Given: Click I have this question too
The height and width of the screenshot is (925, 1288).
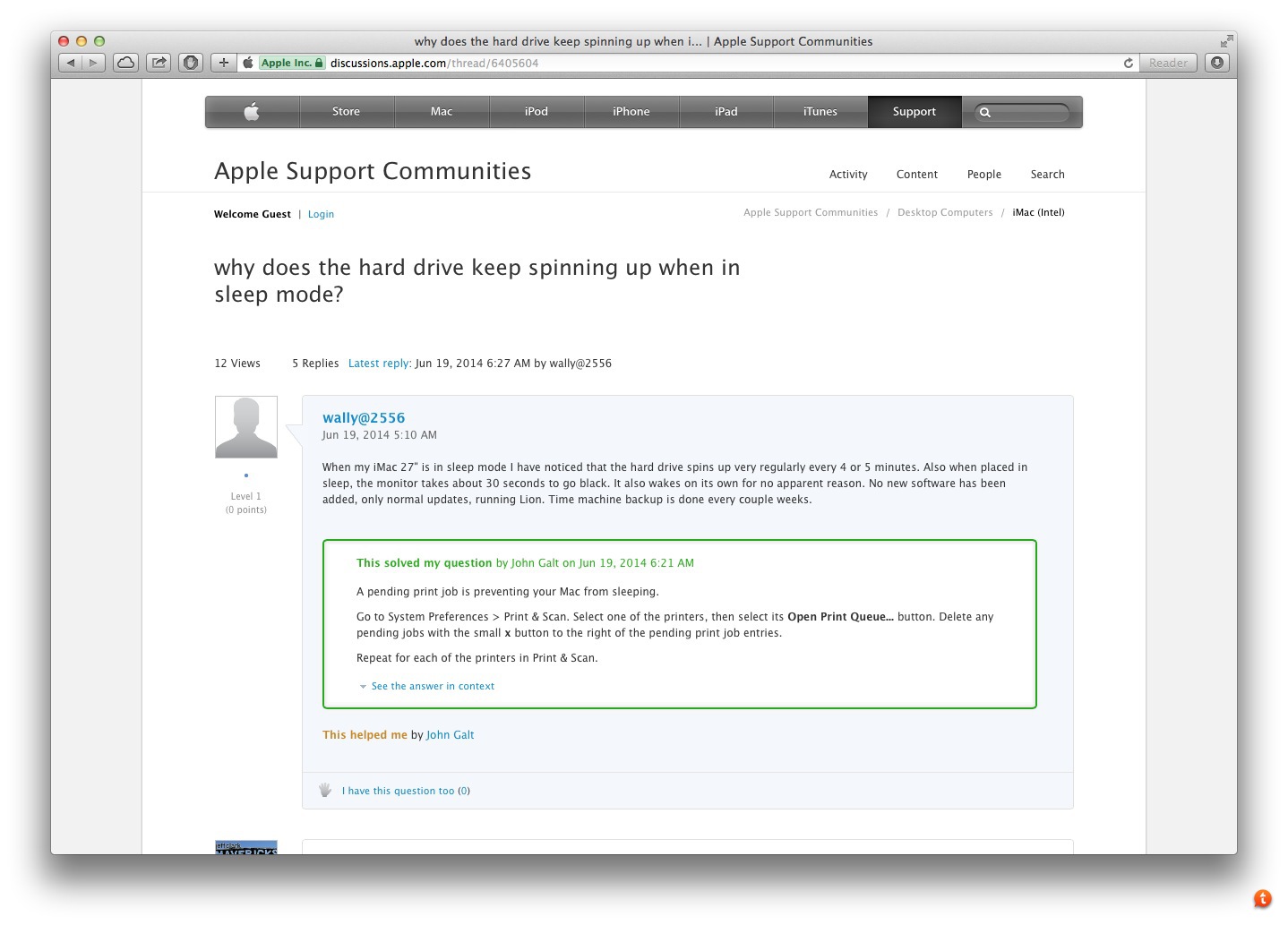Looking at the screenshot, I should click(398, 791).
